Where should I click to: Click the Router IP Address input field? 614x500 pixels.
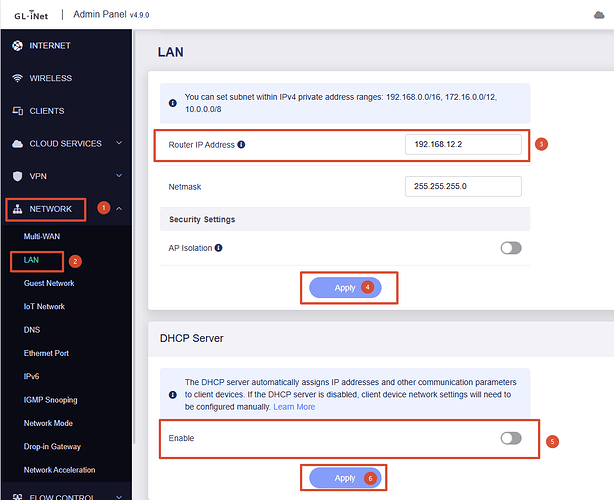(463, 144)
